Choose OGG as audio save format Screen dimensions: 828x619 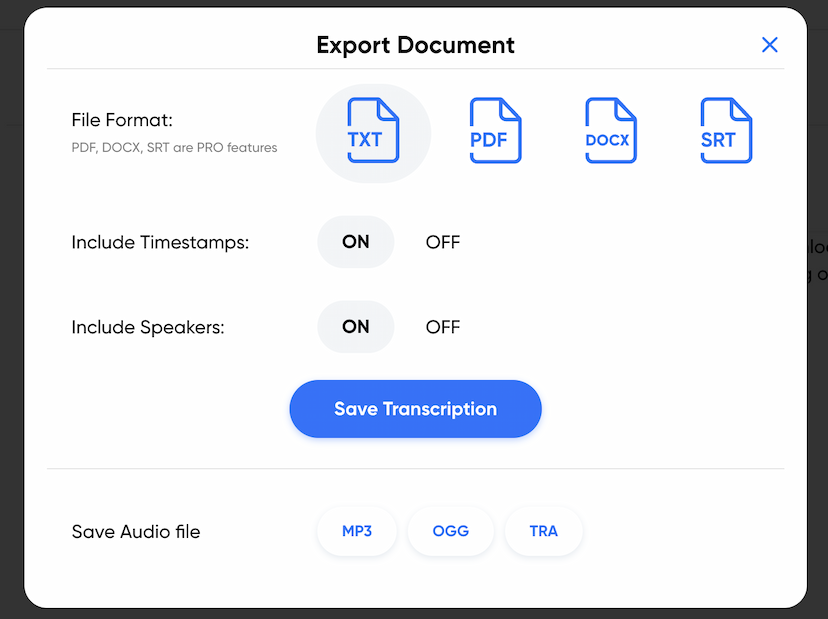pos(450,531)
